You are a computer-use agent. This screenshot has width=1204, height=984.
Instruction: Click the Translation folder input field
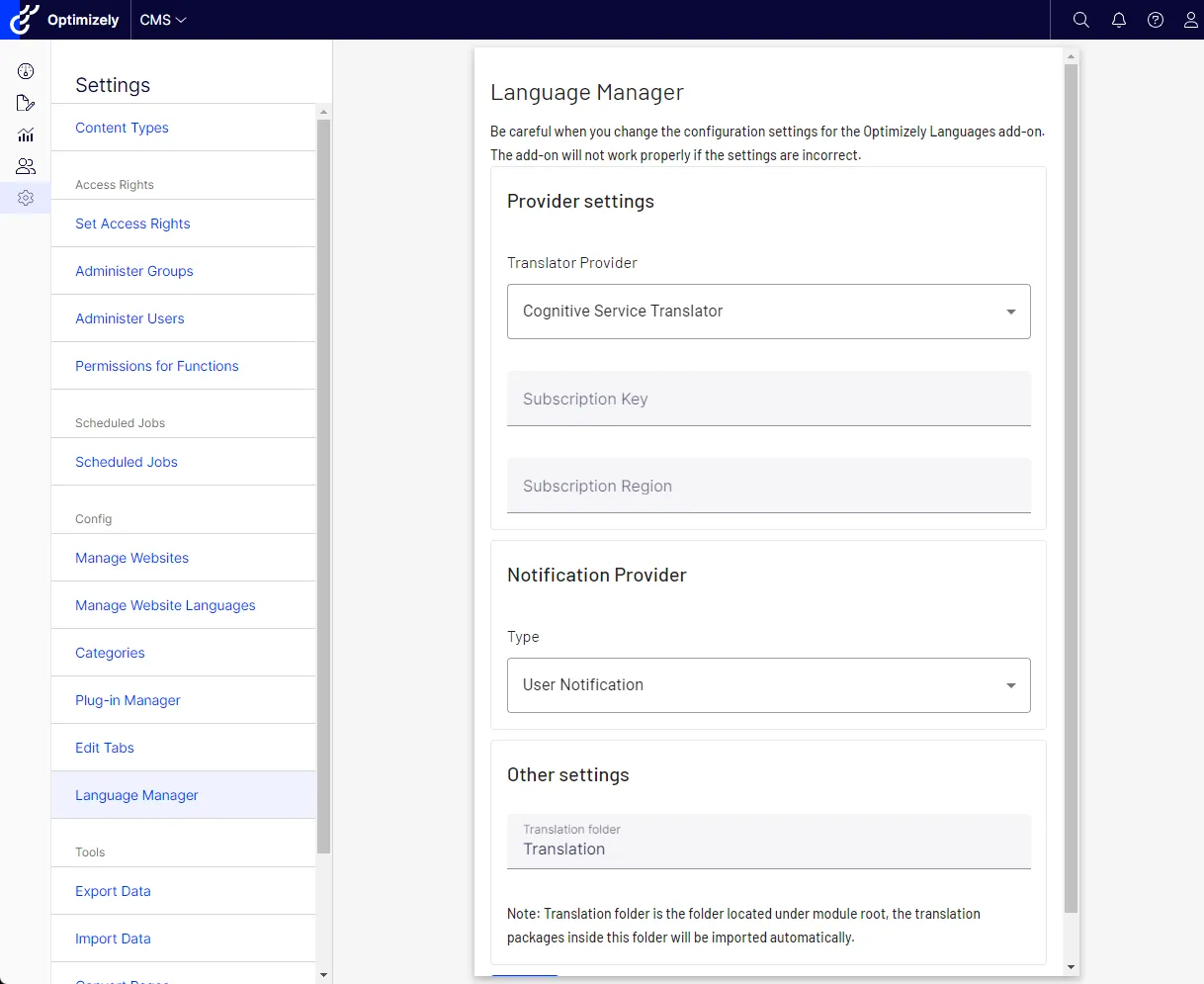pyautogui.click(x=769, y=842)
